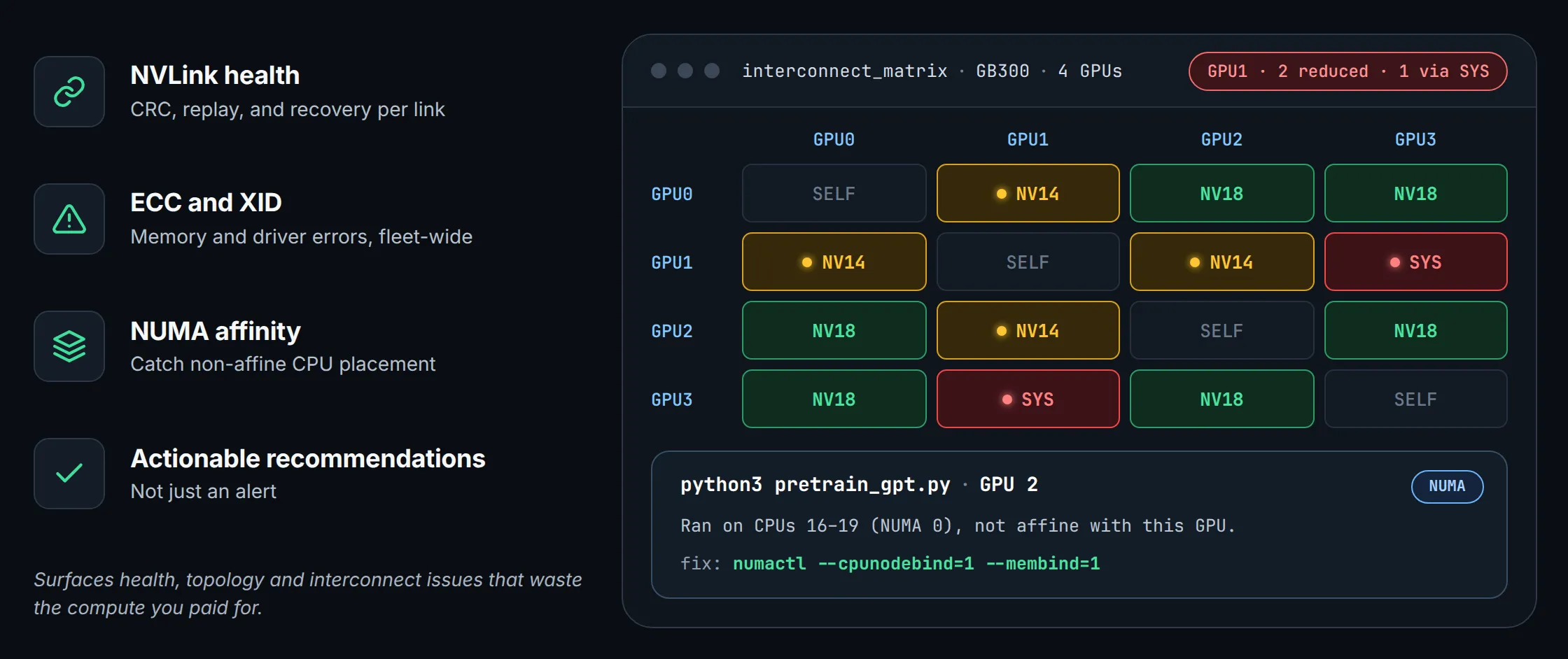The width and height of the screenshot is (1568, 659).
Task: Select the GPU0 row to GPU2 column NV18 cell
Action: pos(1221,193)
